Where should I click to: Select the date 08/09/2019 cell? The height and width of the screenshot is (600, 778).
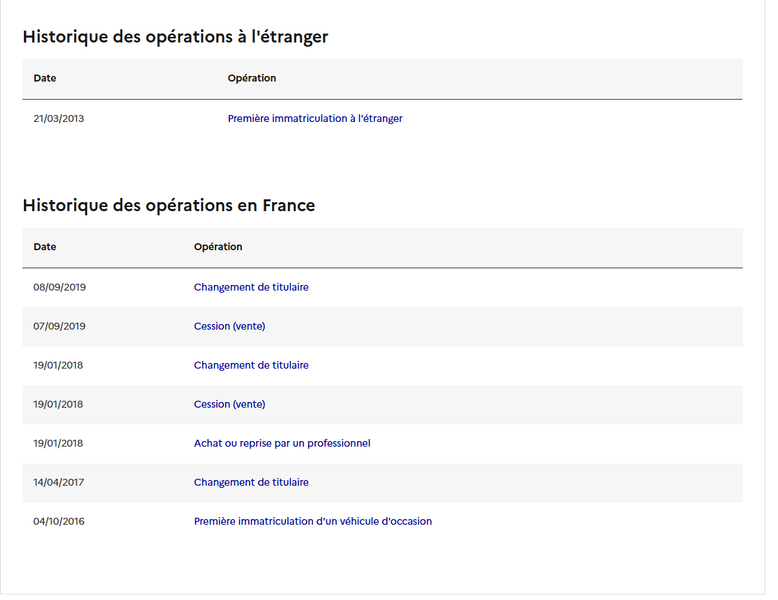(x=60, y=287)
